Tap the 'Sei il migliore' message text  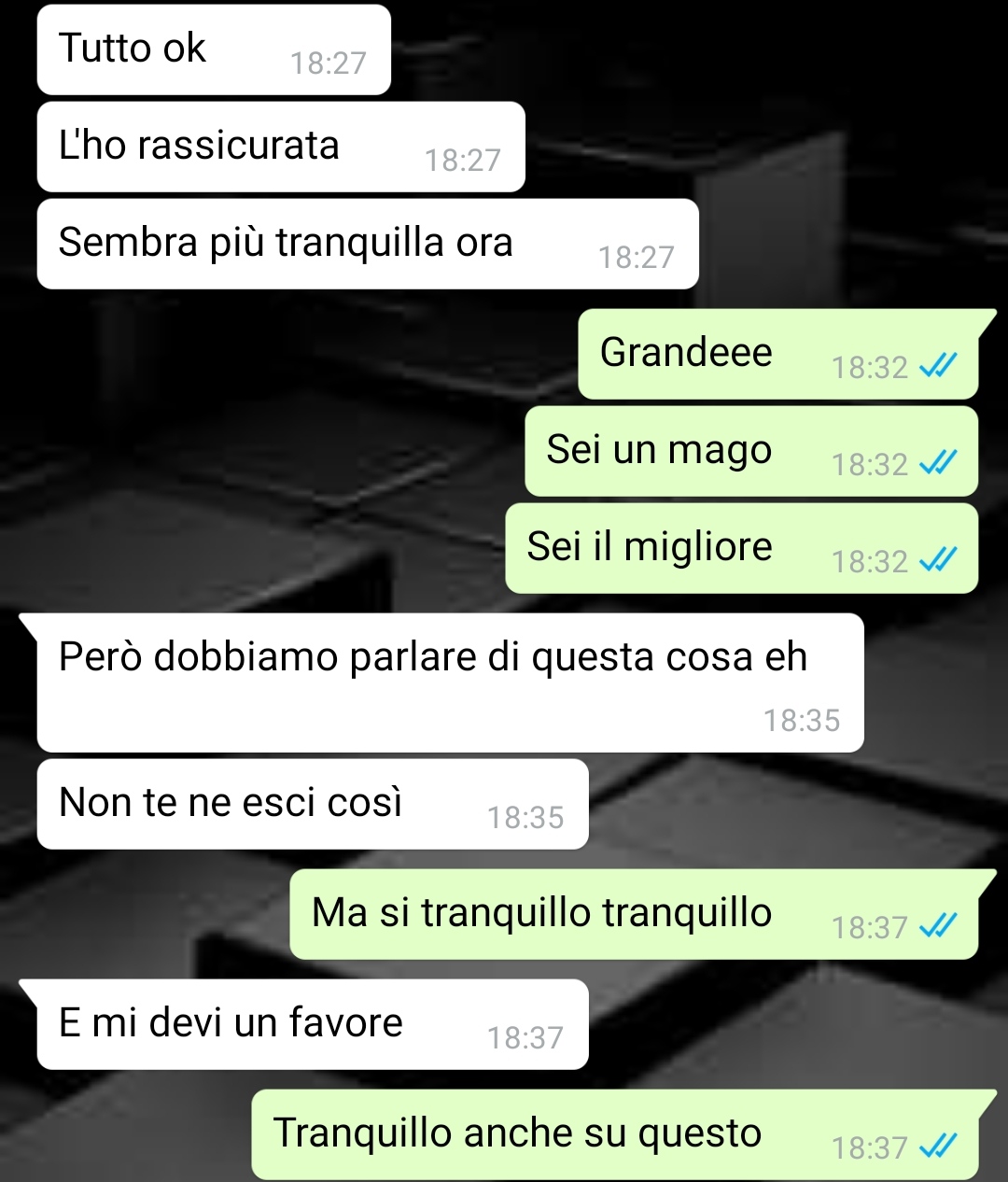650,547
